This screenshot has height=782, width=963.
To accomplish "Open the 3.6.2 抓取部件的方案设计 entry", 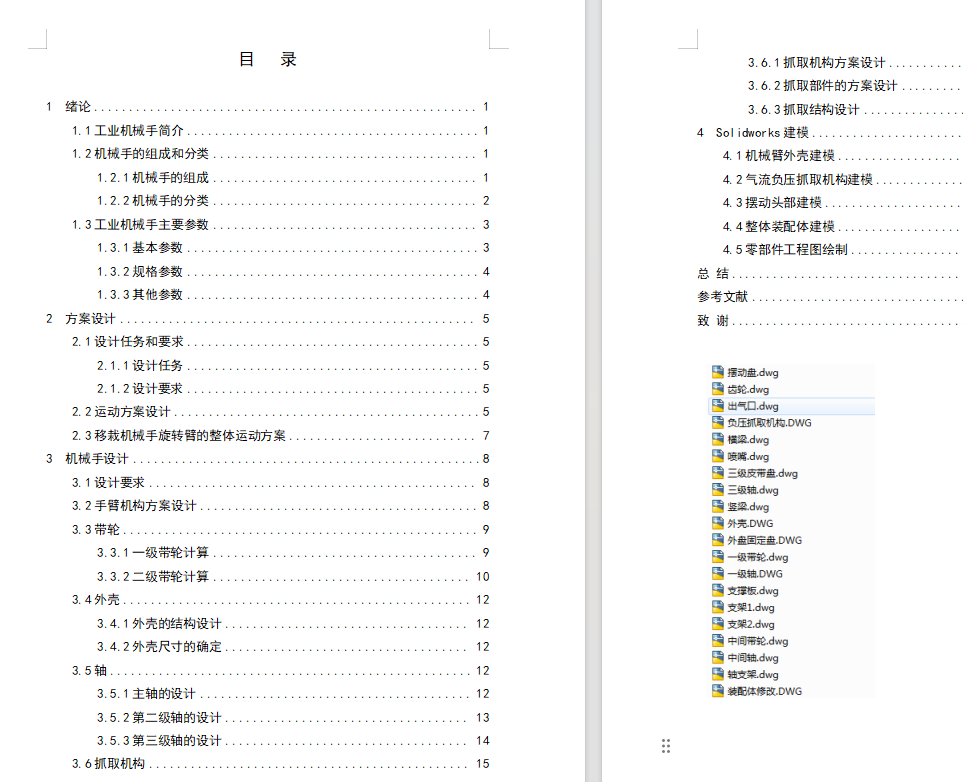I will click(x=855, y=86).
